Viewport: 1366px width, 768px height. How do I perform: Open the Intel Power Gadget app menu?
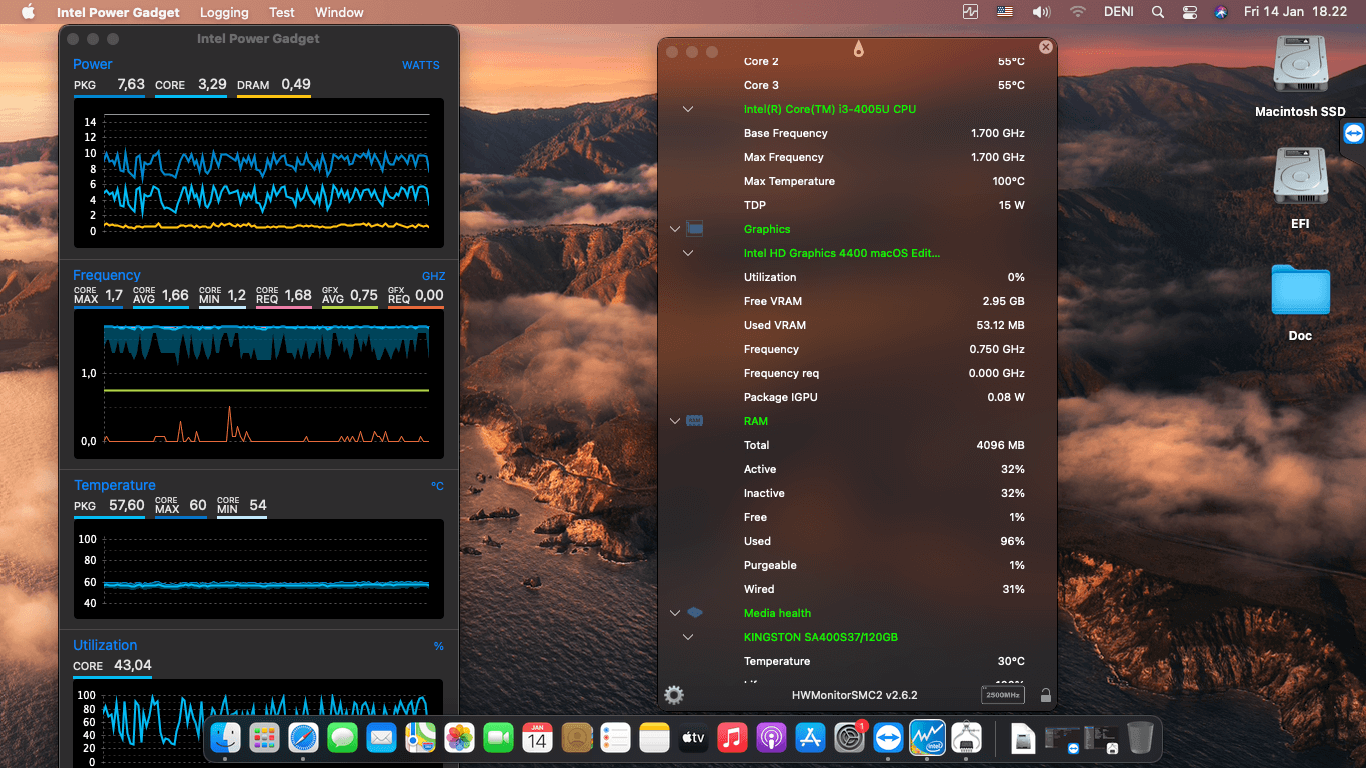(118, 12)
